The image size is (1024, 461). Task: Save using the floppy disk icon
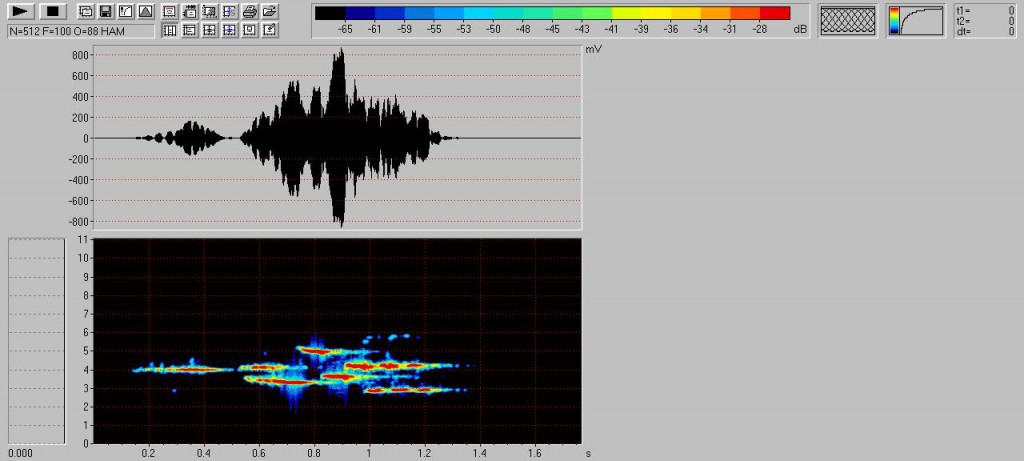(x=105, y=12)
